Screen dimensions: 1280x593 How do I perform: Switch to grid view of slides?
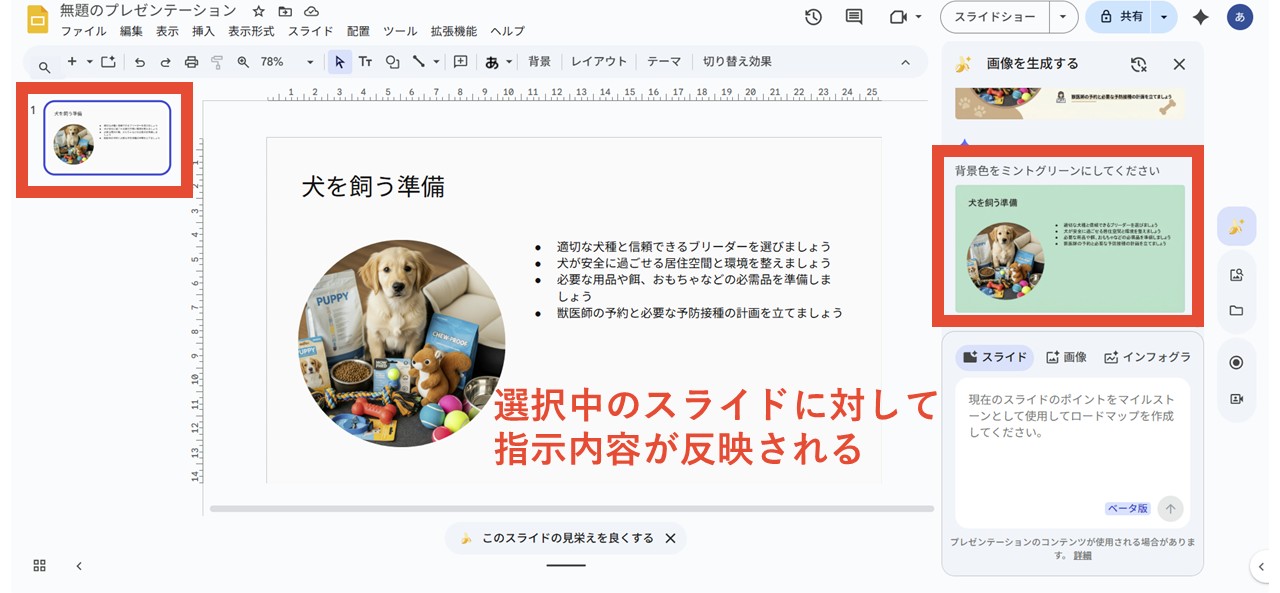(40, 566)
